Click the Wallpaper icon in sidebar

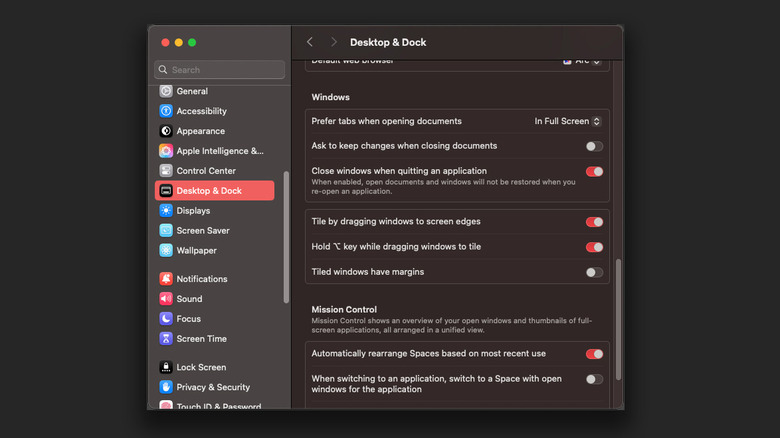pyautogui.click(x=166, y=251)
